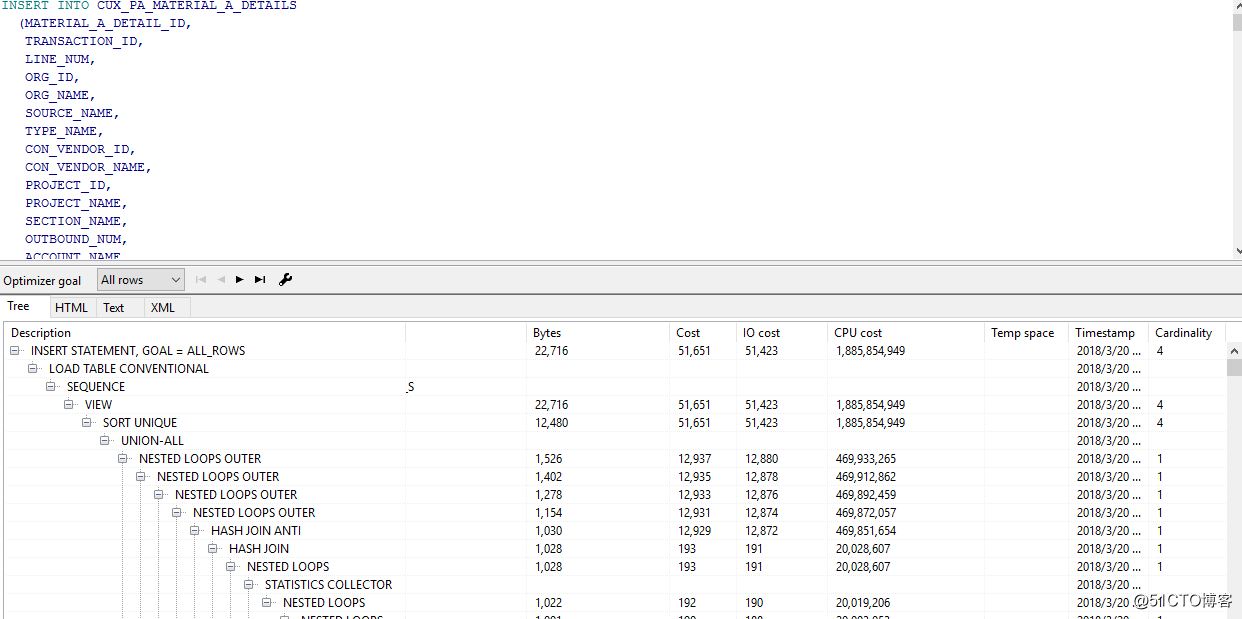Click CUX_PA_MATERIAL_A_DETAILS table name
The width and height of the screenshot is (1242, 619).
[196, 6]
